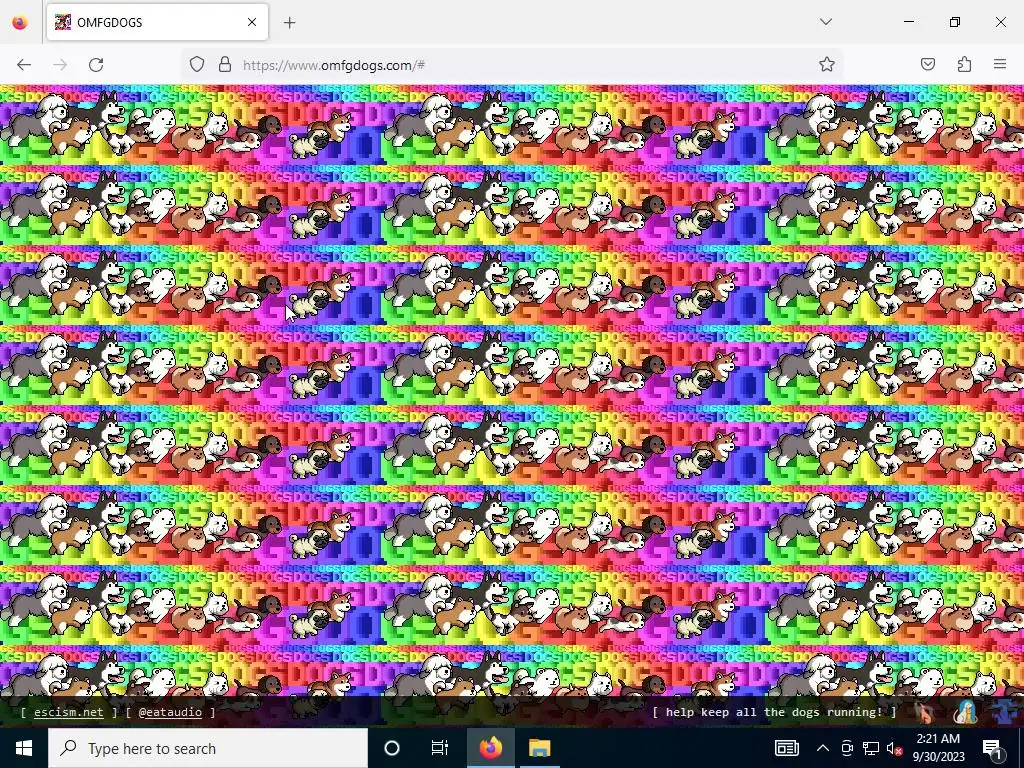Go back to the previous page
Image resolution: width=1024 pixels, height=768 pixels.
point(24,65)
